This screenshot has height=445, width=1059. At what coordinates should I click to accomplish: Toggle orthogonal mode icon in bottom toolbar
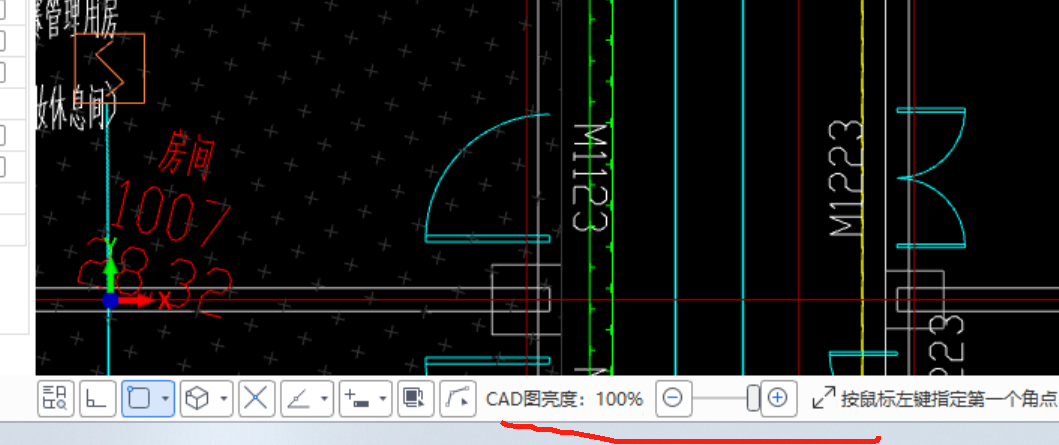[97, 398]
